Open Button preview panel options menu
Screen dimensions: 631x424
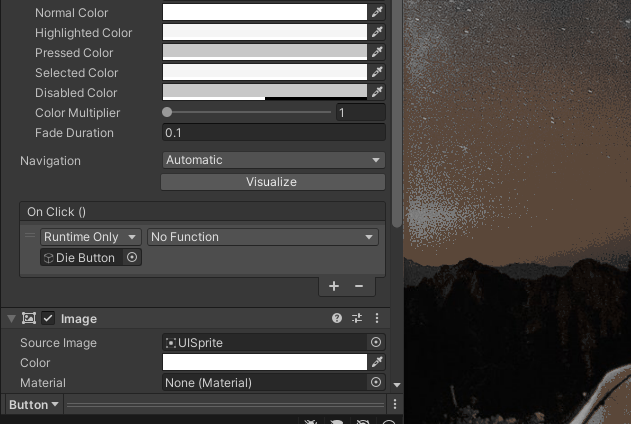[x=395, y=404]
